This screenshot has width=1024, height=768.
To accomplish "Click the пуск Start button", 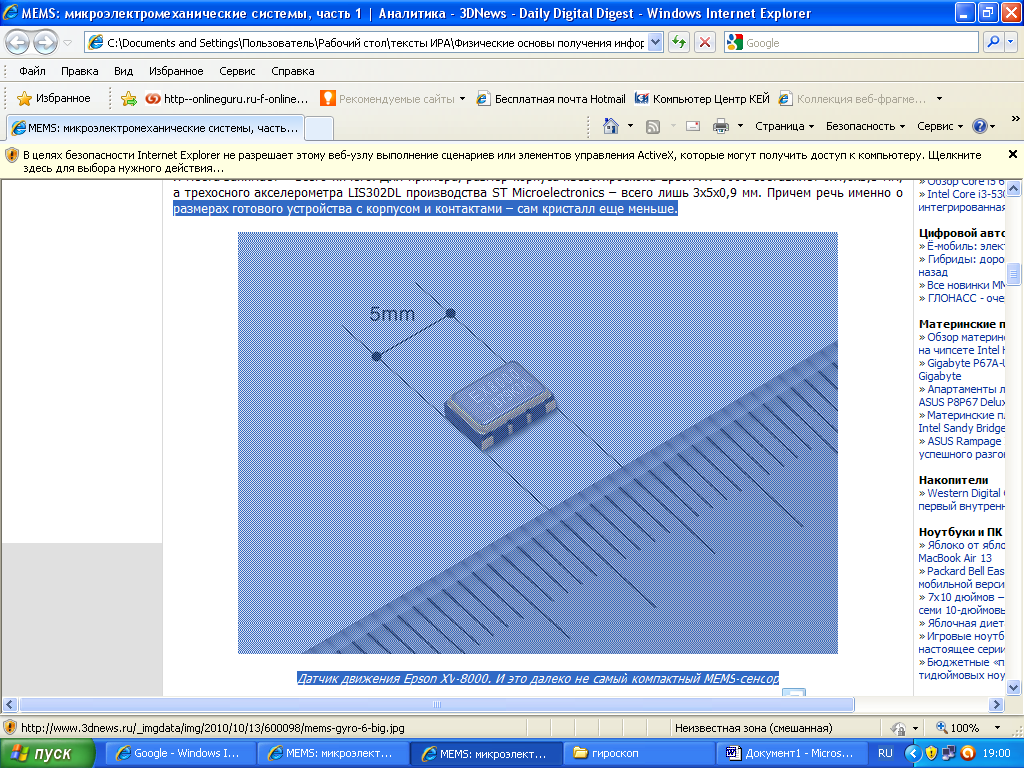I will 46,753.
